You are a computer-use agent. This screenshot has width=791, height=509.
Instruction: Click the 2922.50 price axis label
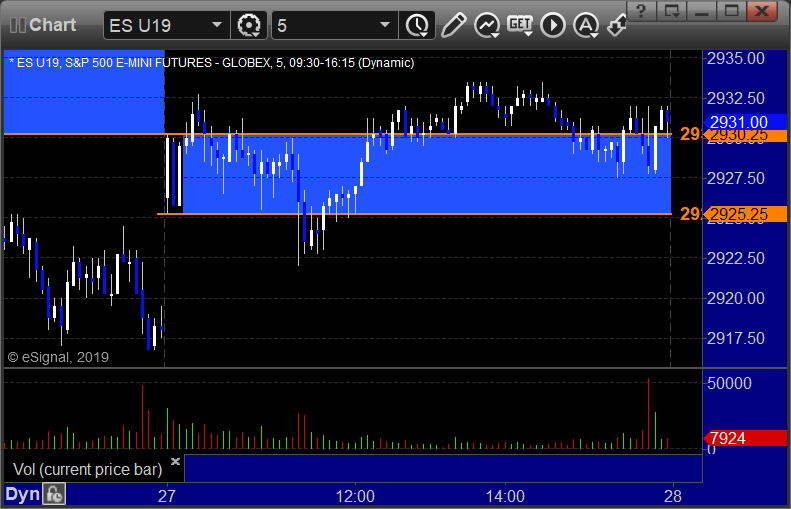736,258
